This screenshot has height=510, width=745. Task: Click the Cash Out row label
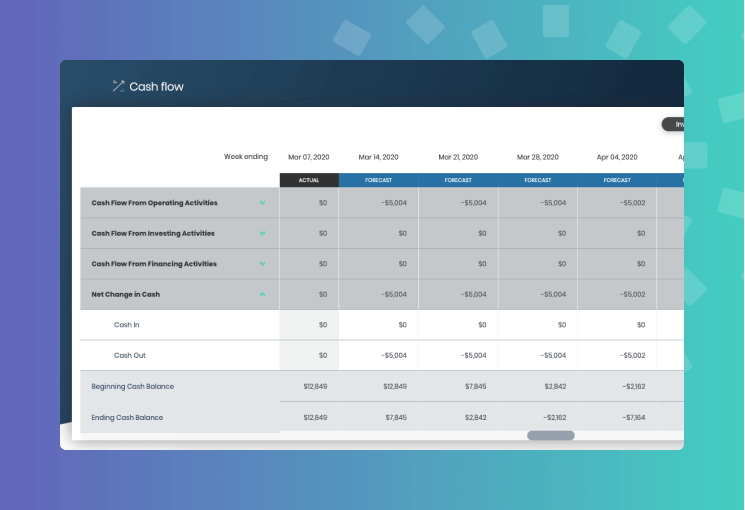click(130, 356)
